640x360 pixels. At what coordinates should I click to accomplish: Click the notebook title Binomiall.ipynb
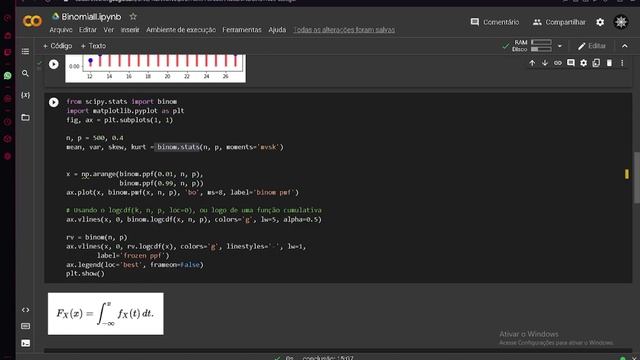(91, 17)
